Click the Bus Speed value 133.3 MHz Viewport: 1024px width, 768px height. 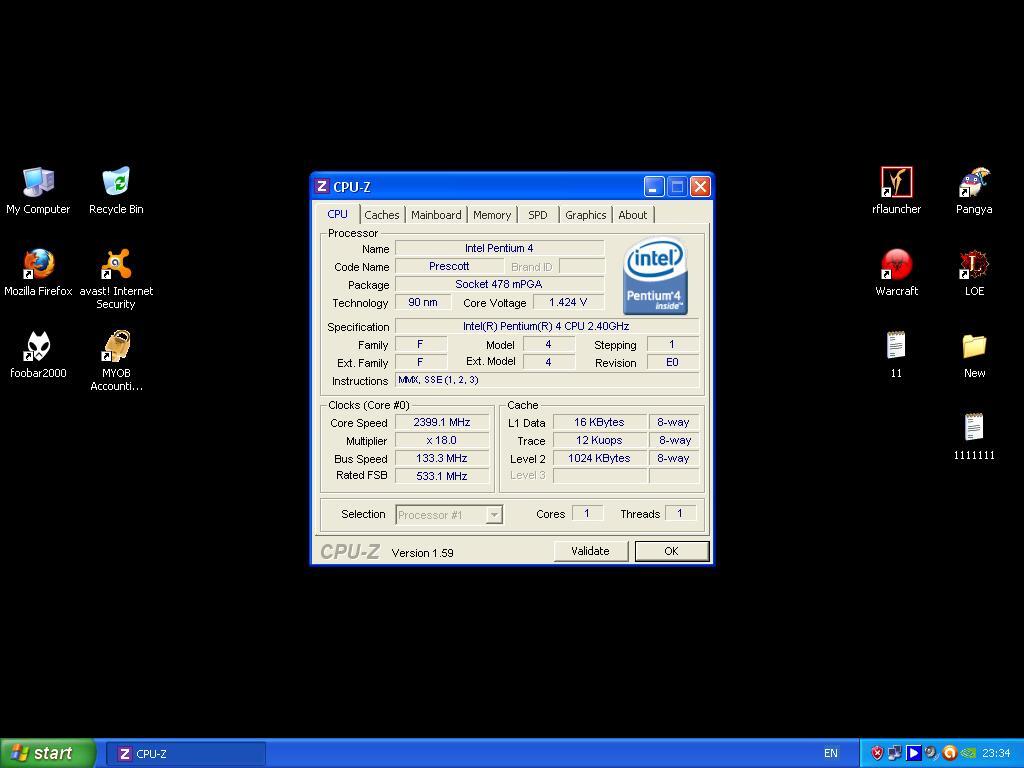point(442,458)
